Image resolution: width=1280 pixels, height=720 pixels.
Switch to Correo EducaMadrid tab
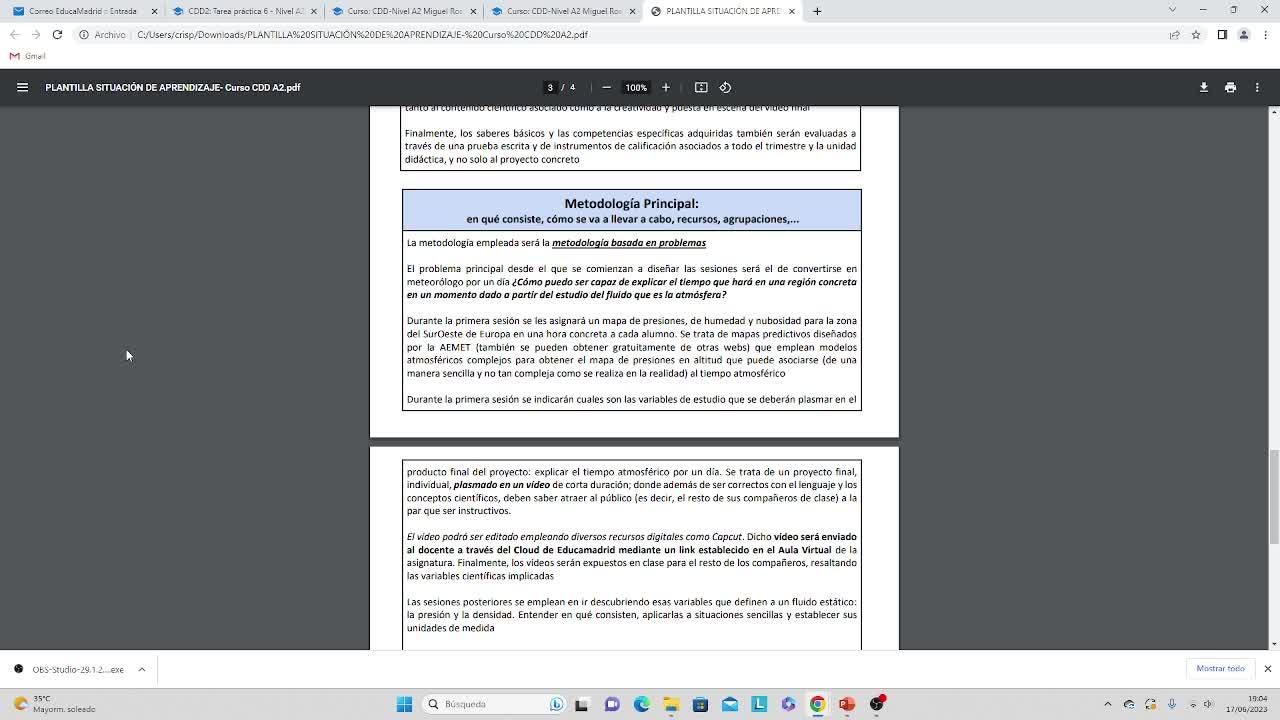pyautogui.click(x=82, y=11)
